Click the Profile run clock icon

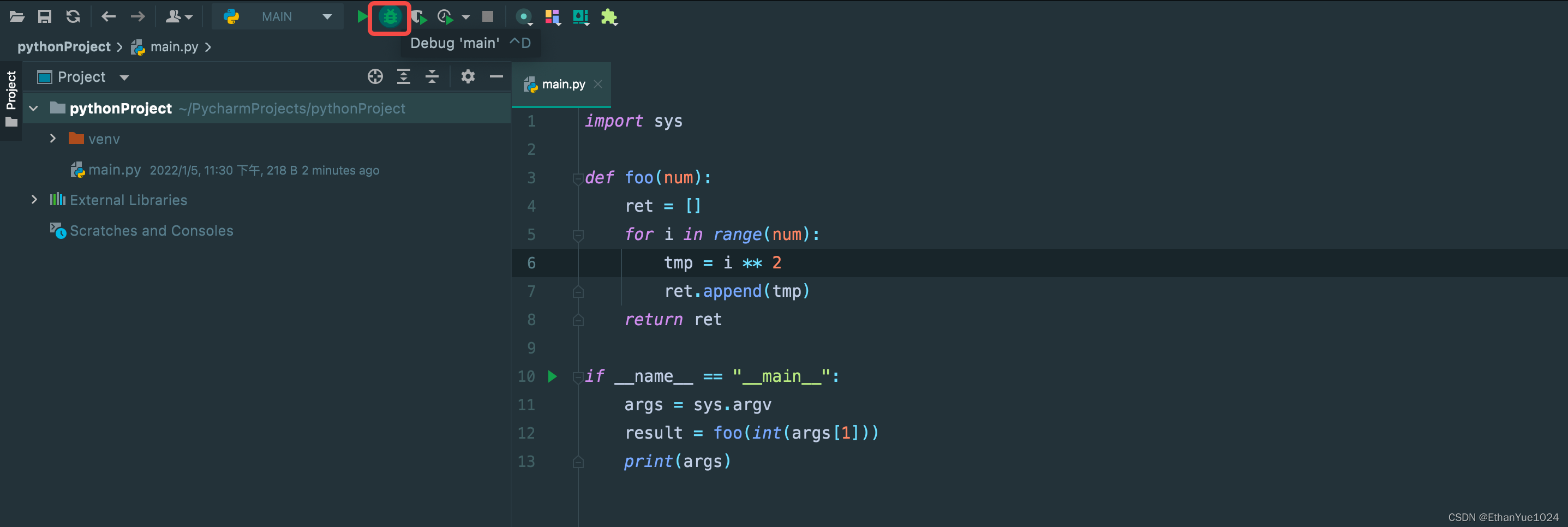(446, 16)
